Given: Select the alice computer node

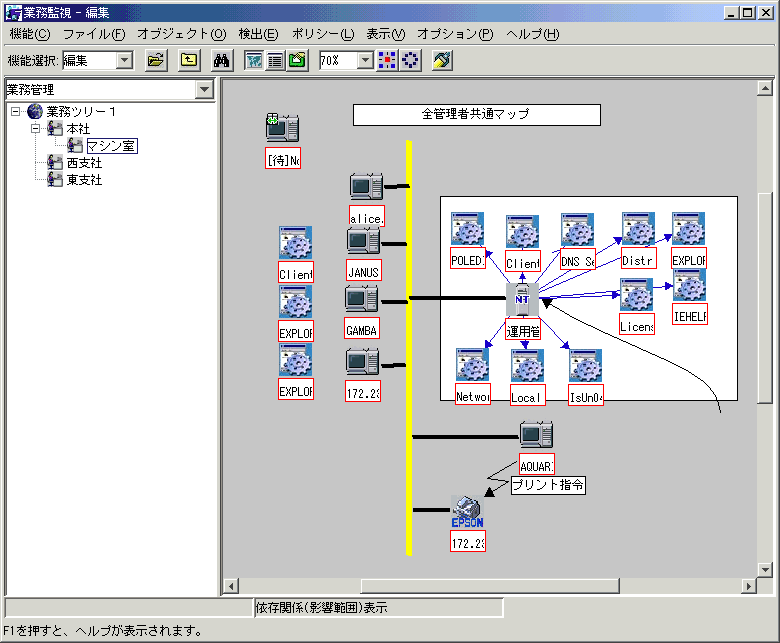Looking at the screenshot, I should click(x=367, y=187).
